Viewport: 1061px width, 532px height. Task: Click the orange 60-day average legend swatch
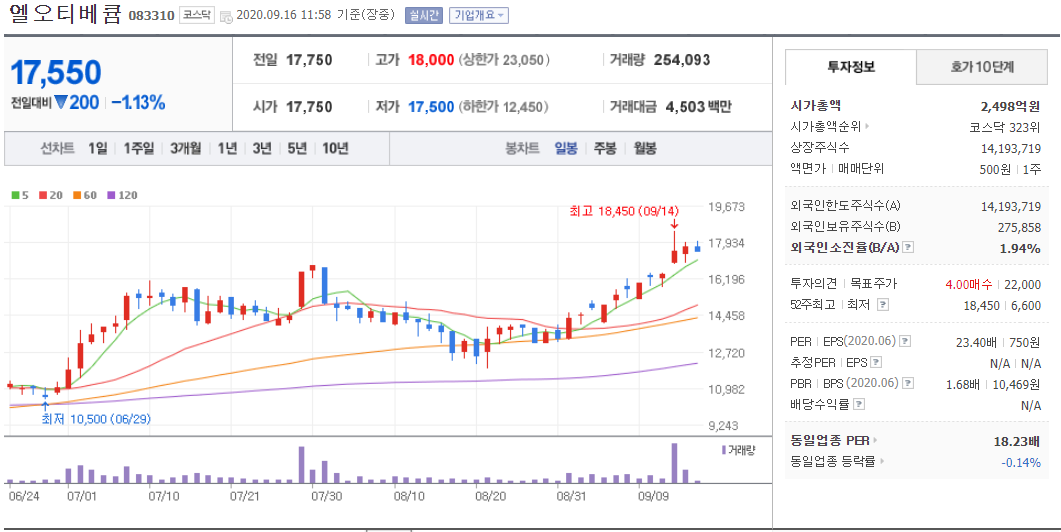pyautogui.click(x=77, y=196)
